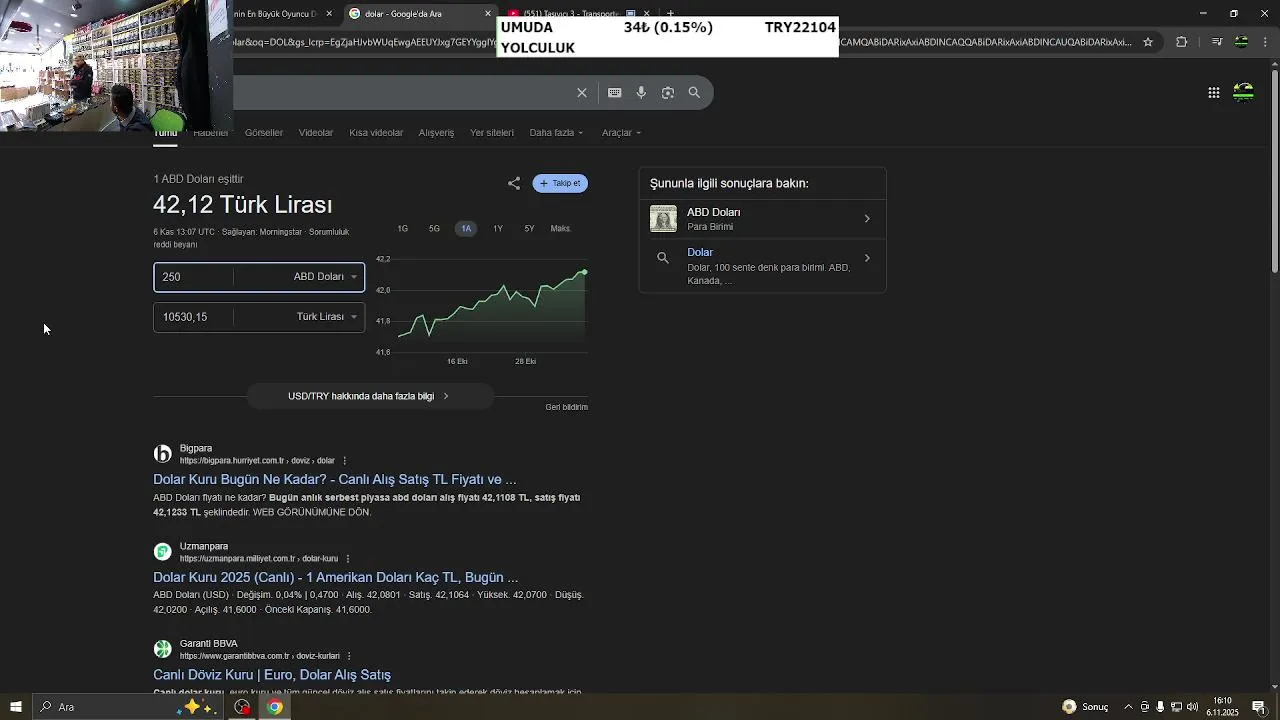Switch to the Taşıyıcı 3 YouTube tab
This screenshot has width=1280, height=720.
580,14
